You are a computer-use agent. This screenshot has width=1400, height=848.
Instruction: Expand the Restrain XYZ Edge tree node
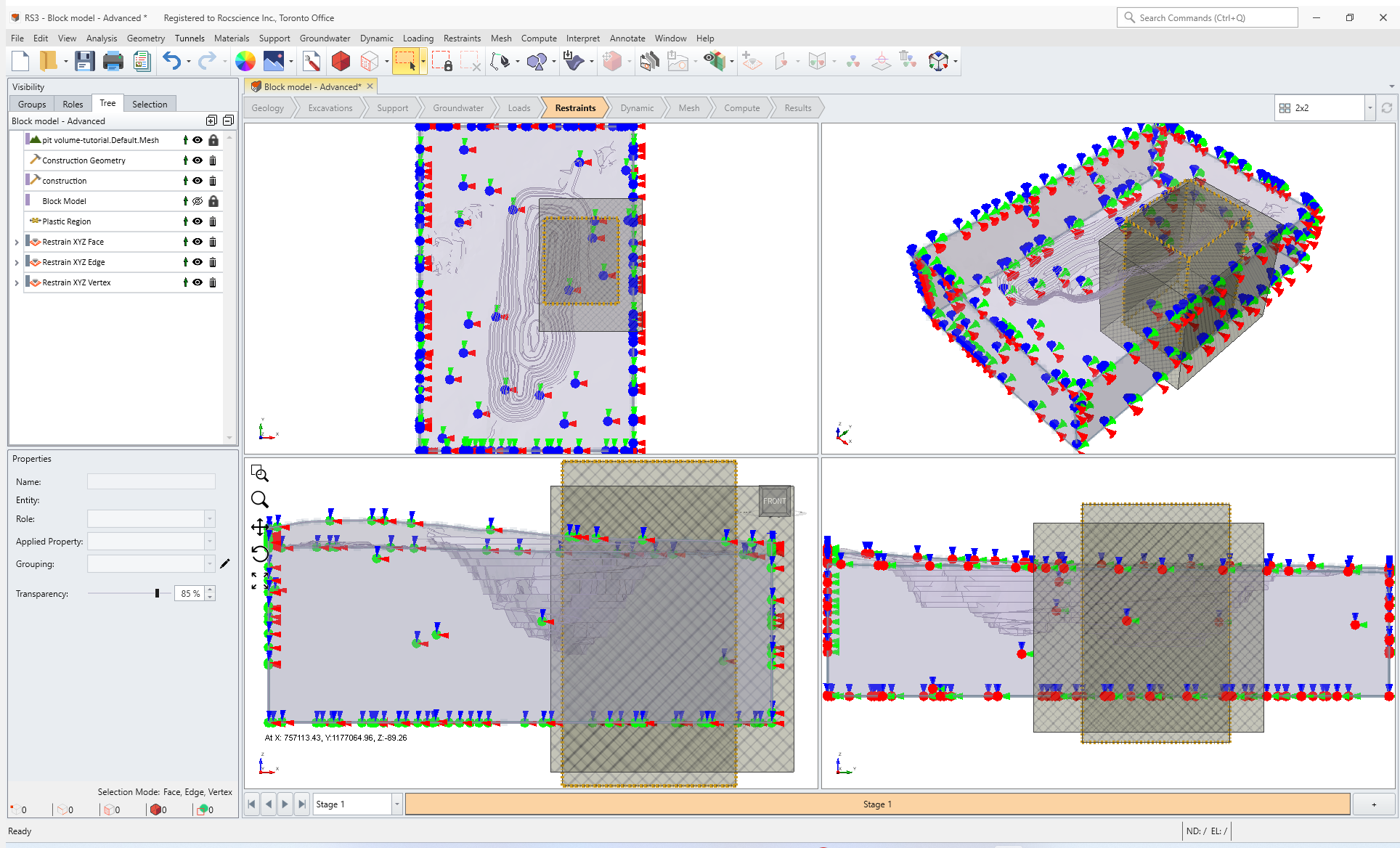17,262
